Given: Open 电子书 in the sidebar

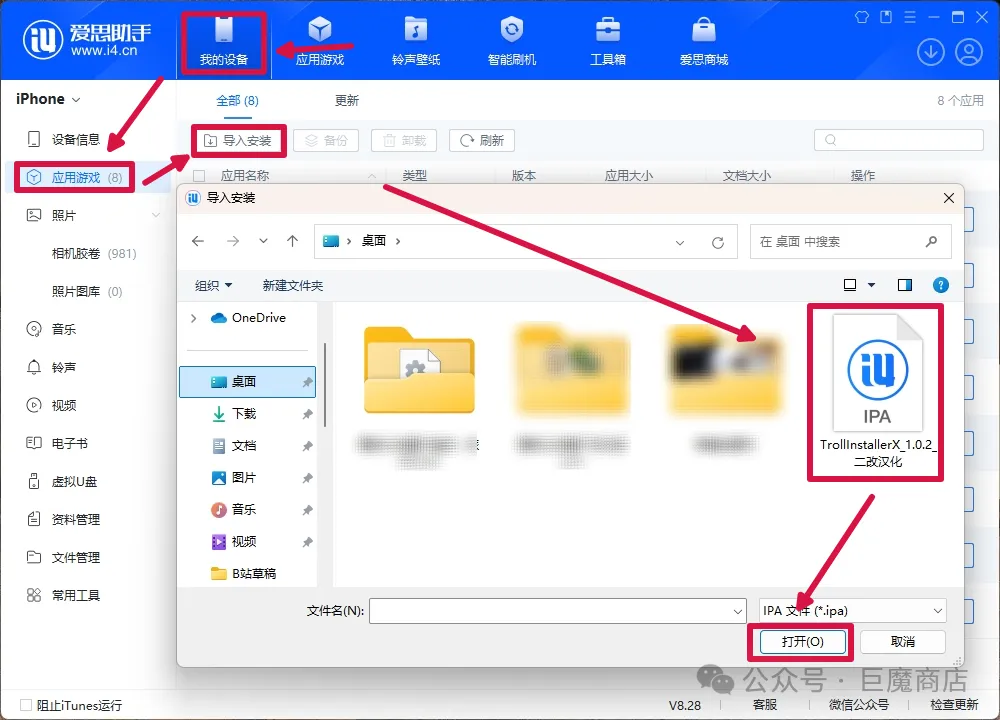Looking at the screenshot, I should point(69,443).
